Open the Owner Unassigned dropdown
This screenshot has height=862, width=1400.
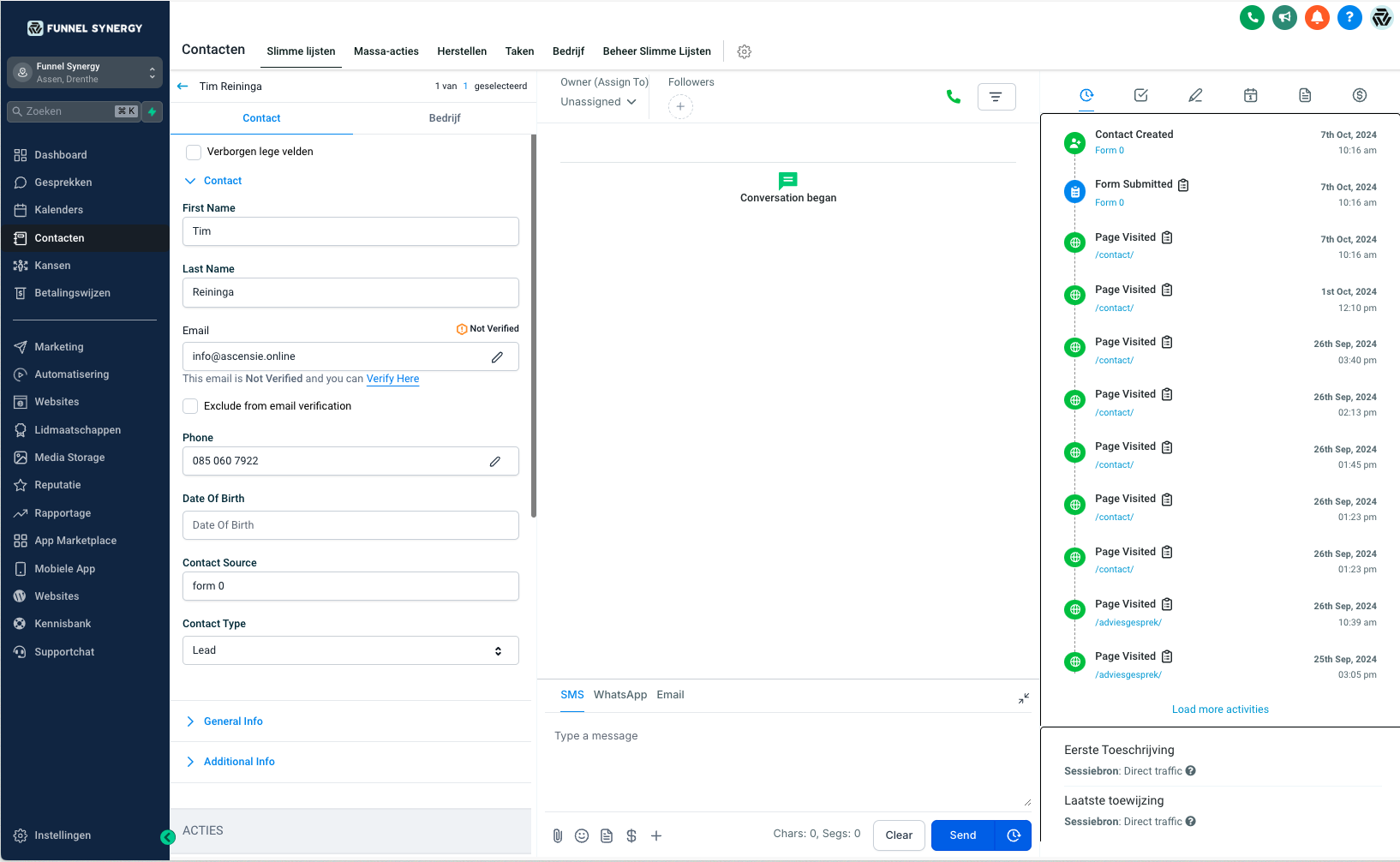(598, 102)
